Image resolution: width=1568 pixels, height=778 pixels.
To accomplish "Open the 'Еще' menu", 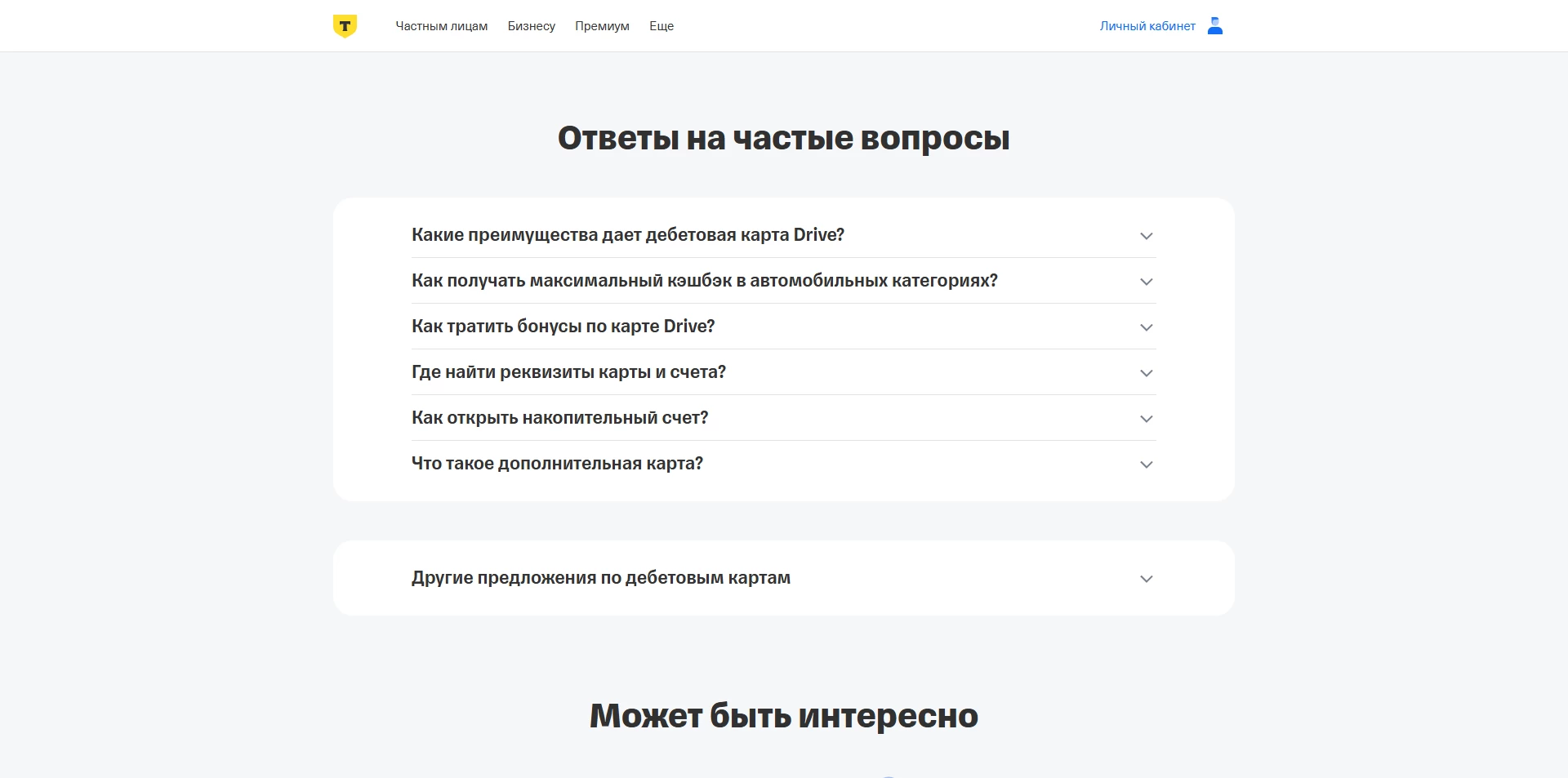I will 661,25.
